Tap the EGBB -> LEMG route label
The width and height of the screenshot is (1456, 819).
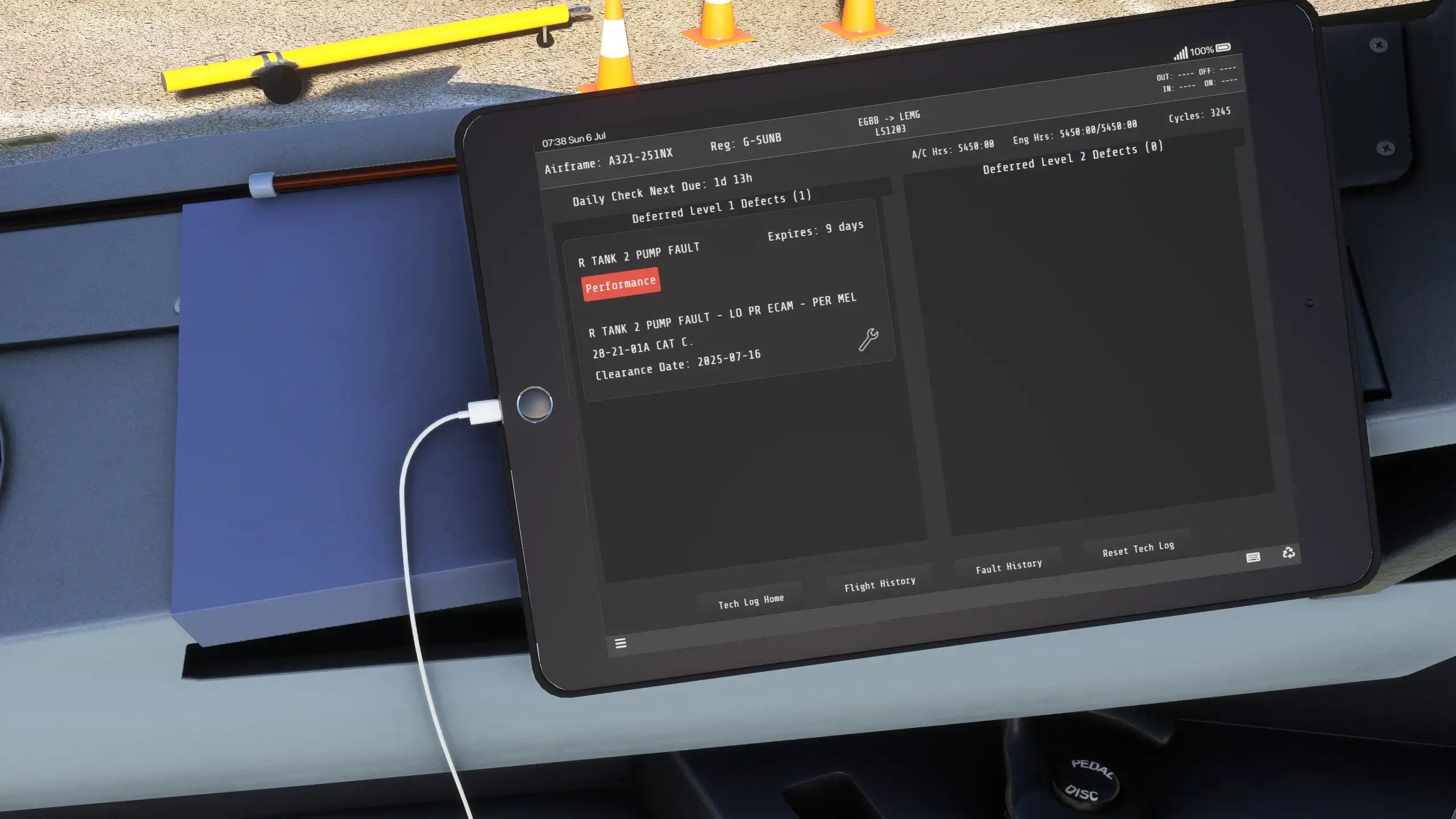pyautogui.click(x=888, y=118)
